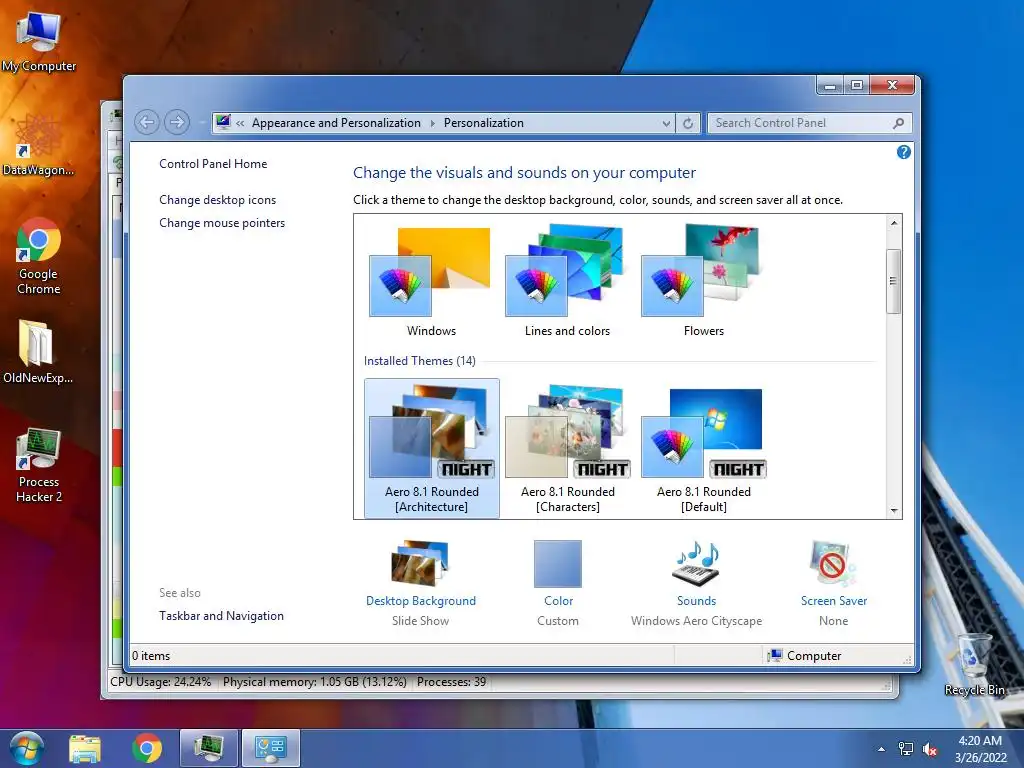The width and height of the screenshot is (1024, 768).
Task: Select Aero 8.1 Rounded [Characters] theme
Action: point(568,448)
